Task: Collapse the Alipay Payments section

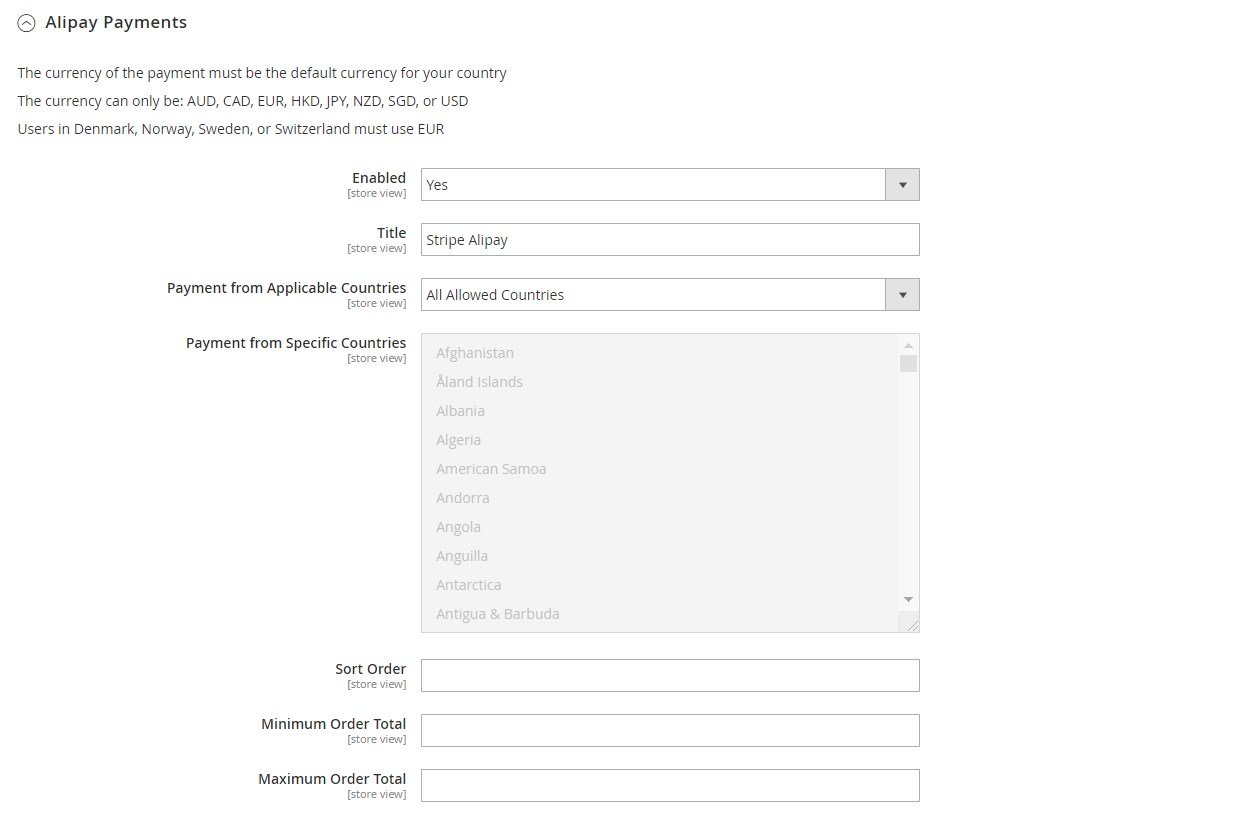Action: [27, 23]
